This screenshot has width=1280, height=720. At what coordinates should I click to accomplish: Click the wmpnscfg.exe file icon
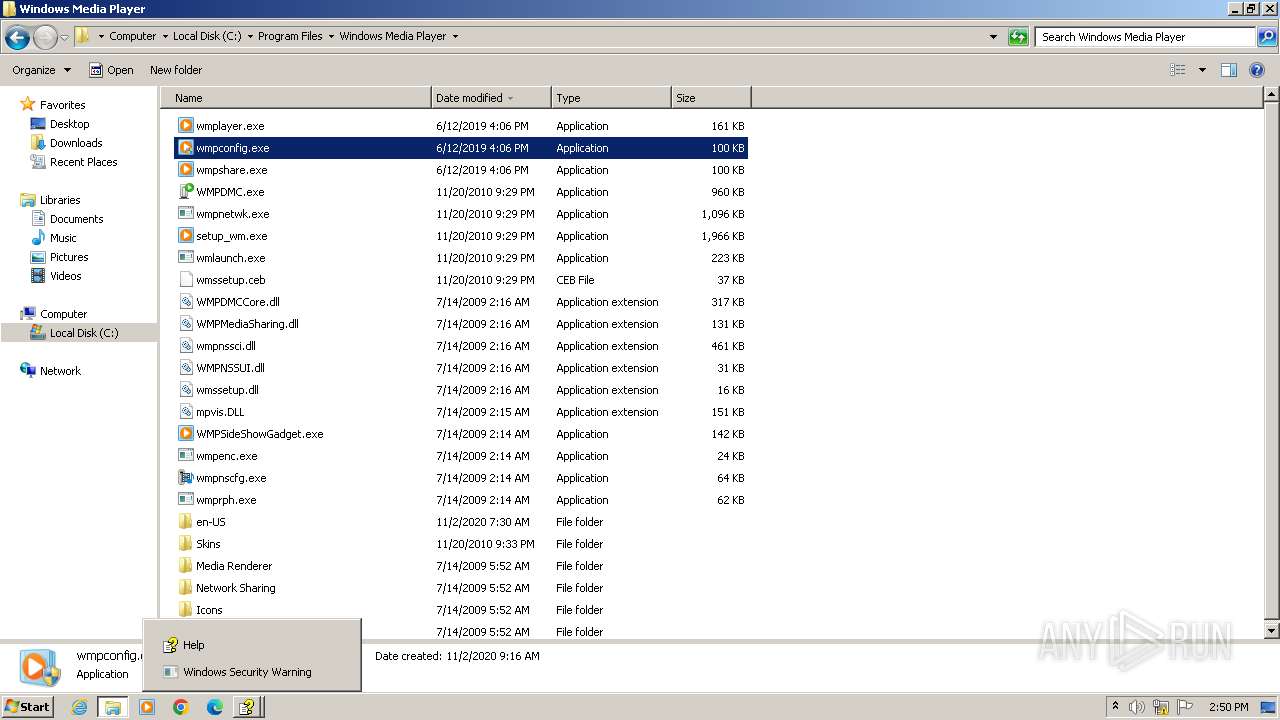coord(185,478)
